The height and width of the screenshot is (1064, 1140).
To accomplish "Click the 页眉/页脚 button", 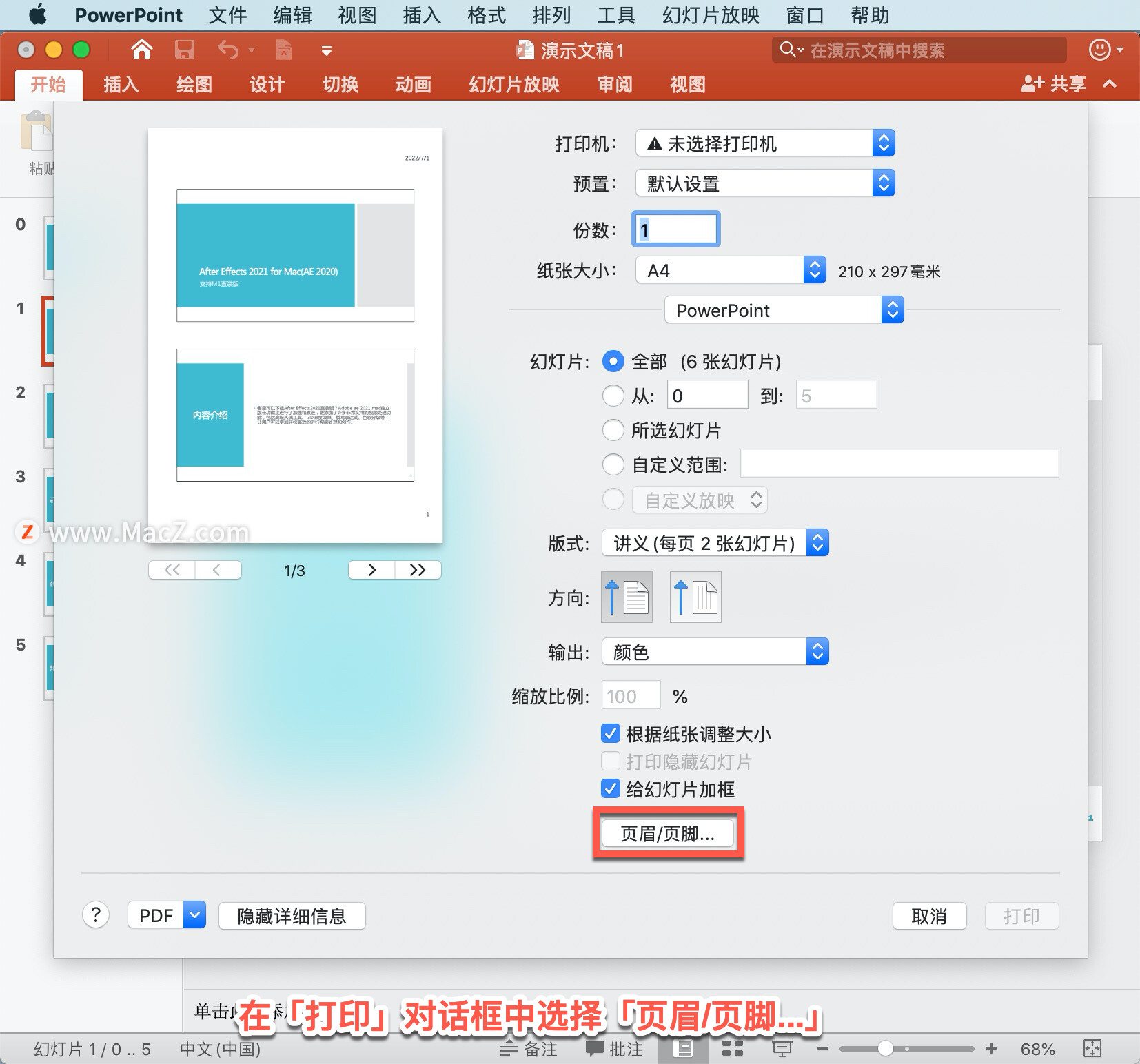I will click(x=668, y=833).
